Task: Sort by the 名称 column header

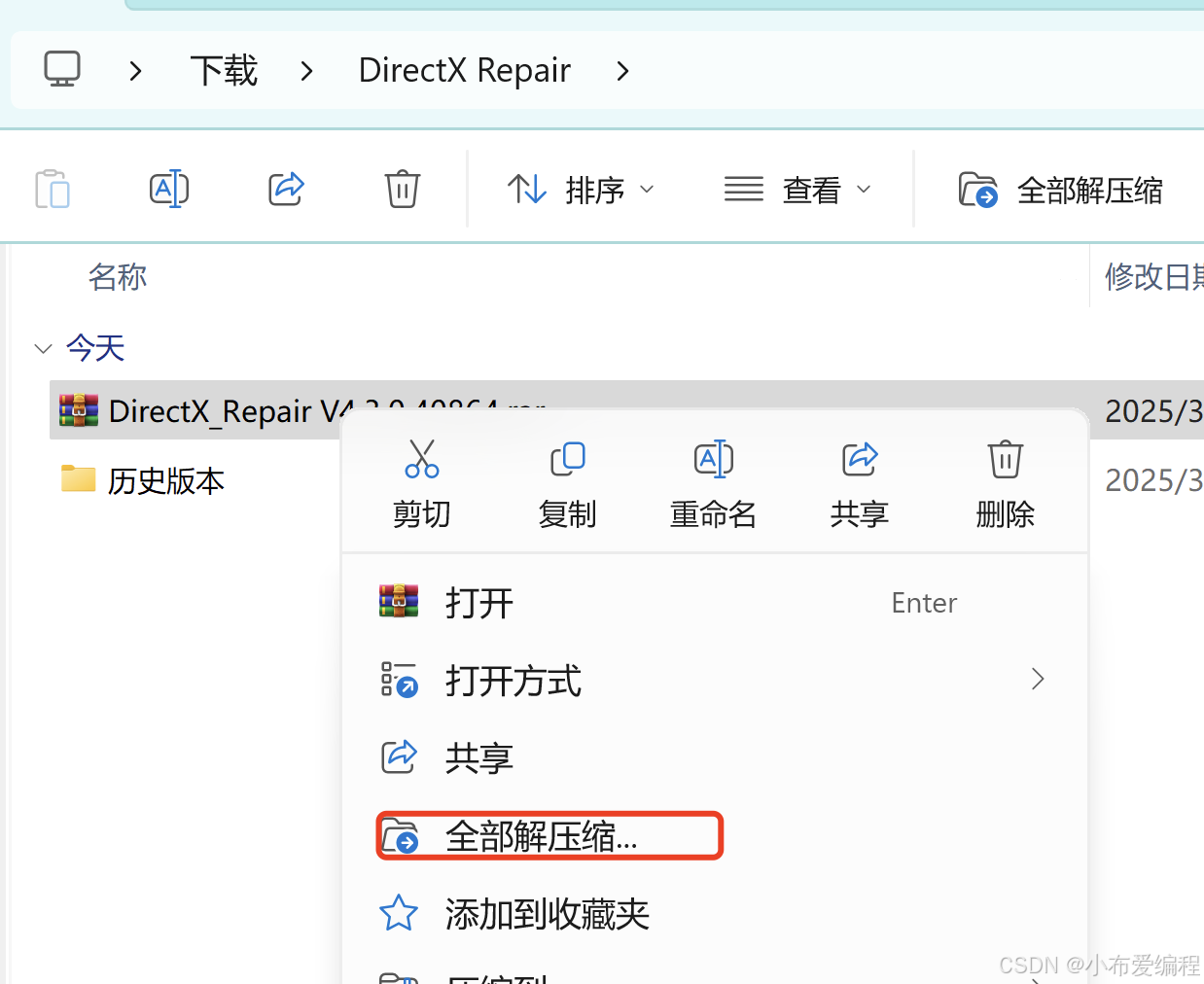Action: pyautogui.click(x=118, y=277)
